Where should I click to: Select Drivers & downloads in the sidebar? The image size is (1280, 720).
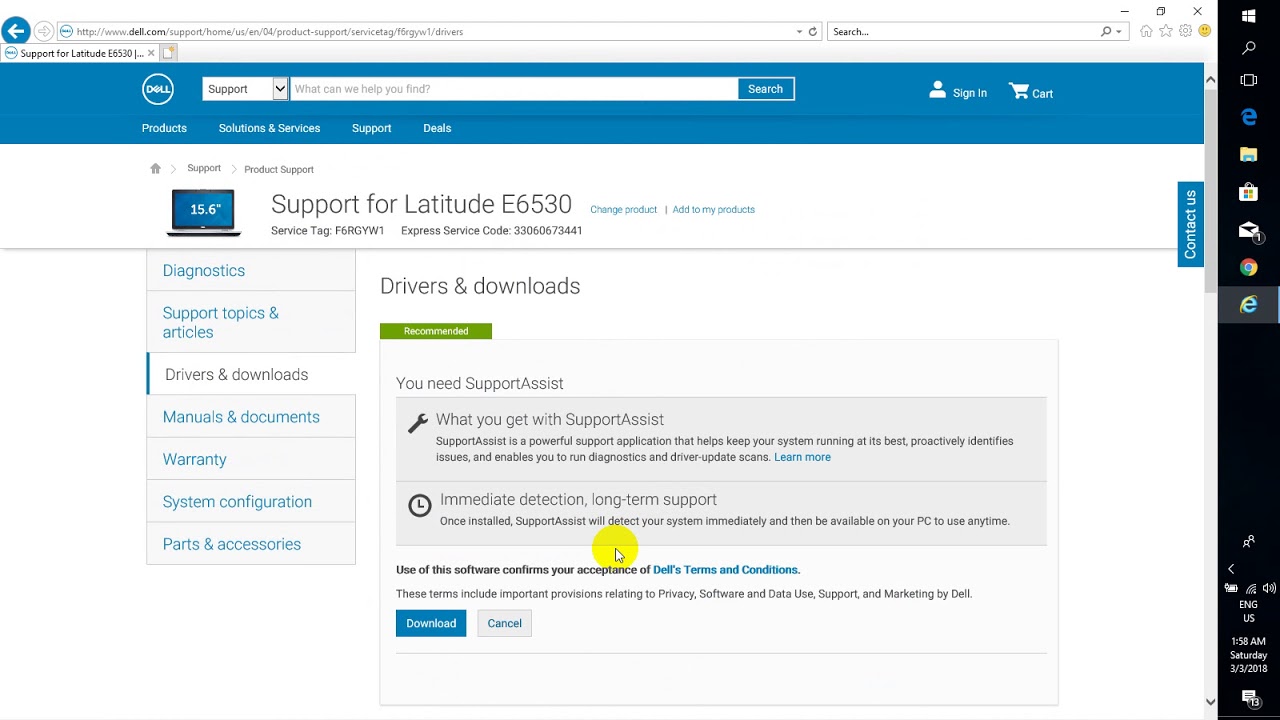pyautogui.click(x=251, y=374)
